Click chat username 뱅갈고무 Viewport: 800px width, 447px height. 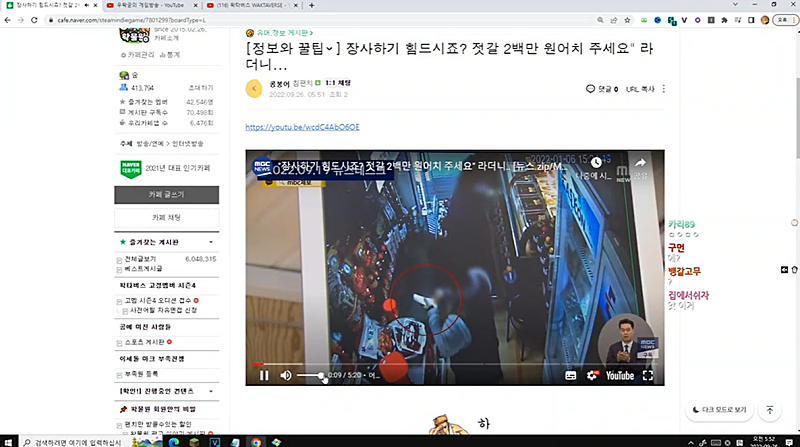[x=684, y=271]
